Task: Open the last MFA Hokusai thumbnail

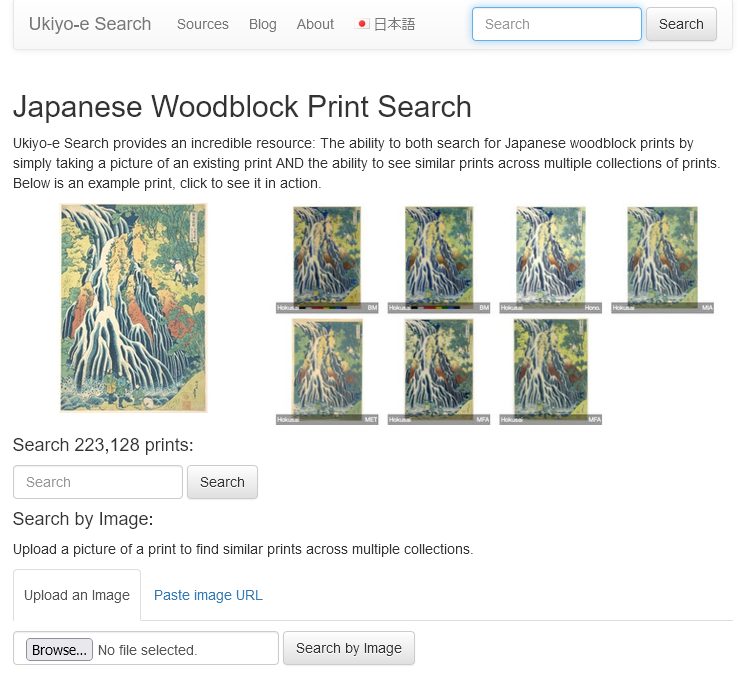Action: [551, 370]
